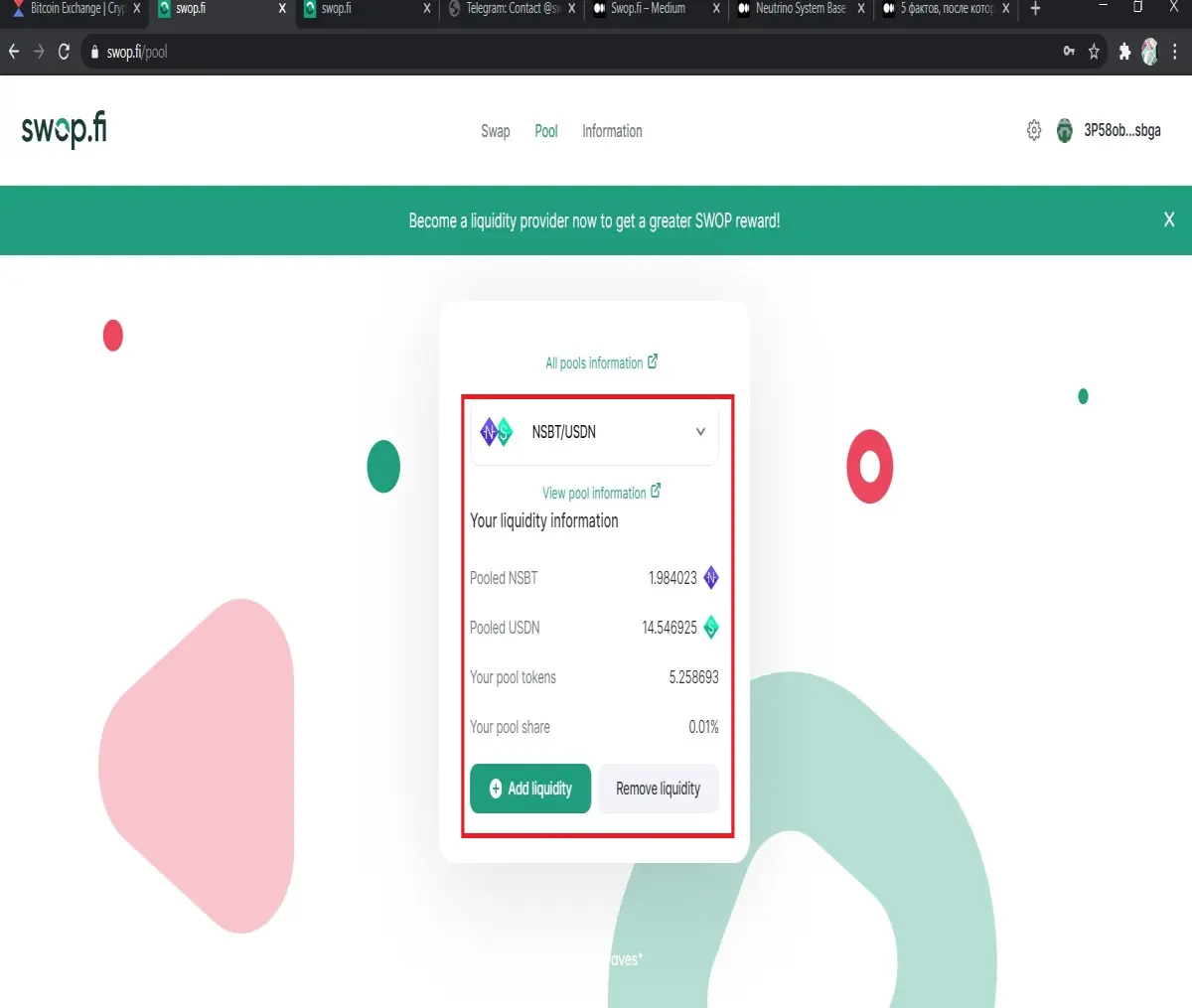
Task: Click the Your pool share label
Action: pyautogui.click(x=510, y=727)
